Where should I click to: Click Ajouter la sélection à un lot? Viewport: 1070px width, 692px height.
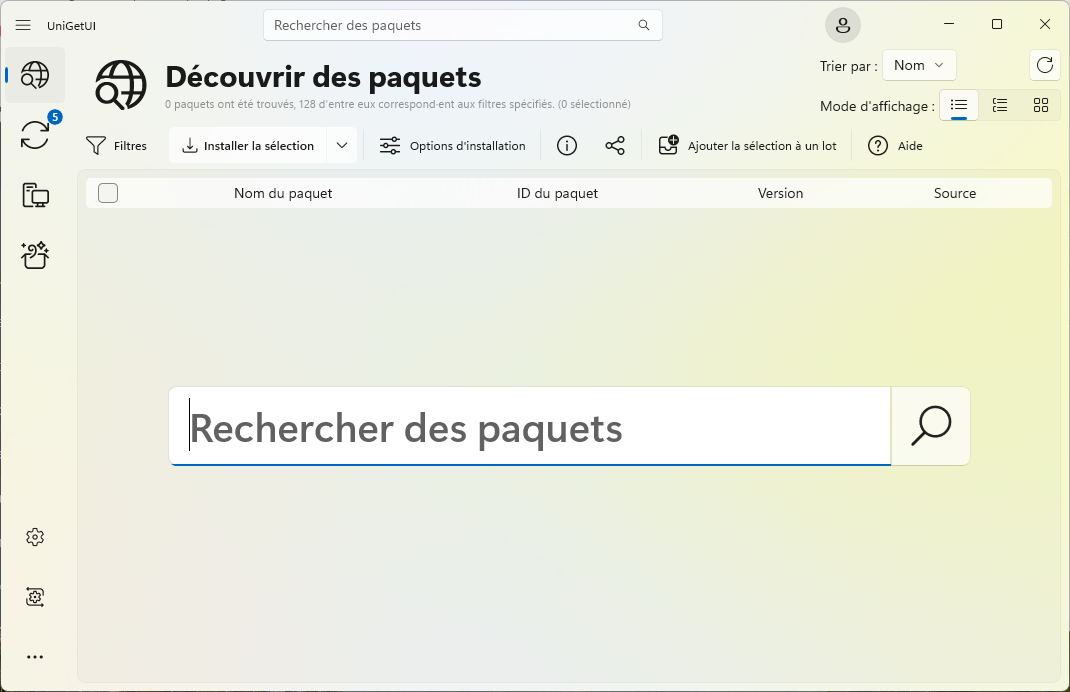[749, 145]
